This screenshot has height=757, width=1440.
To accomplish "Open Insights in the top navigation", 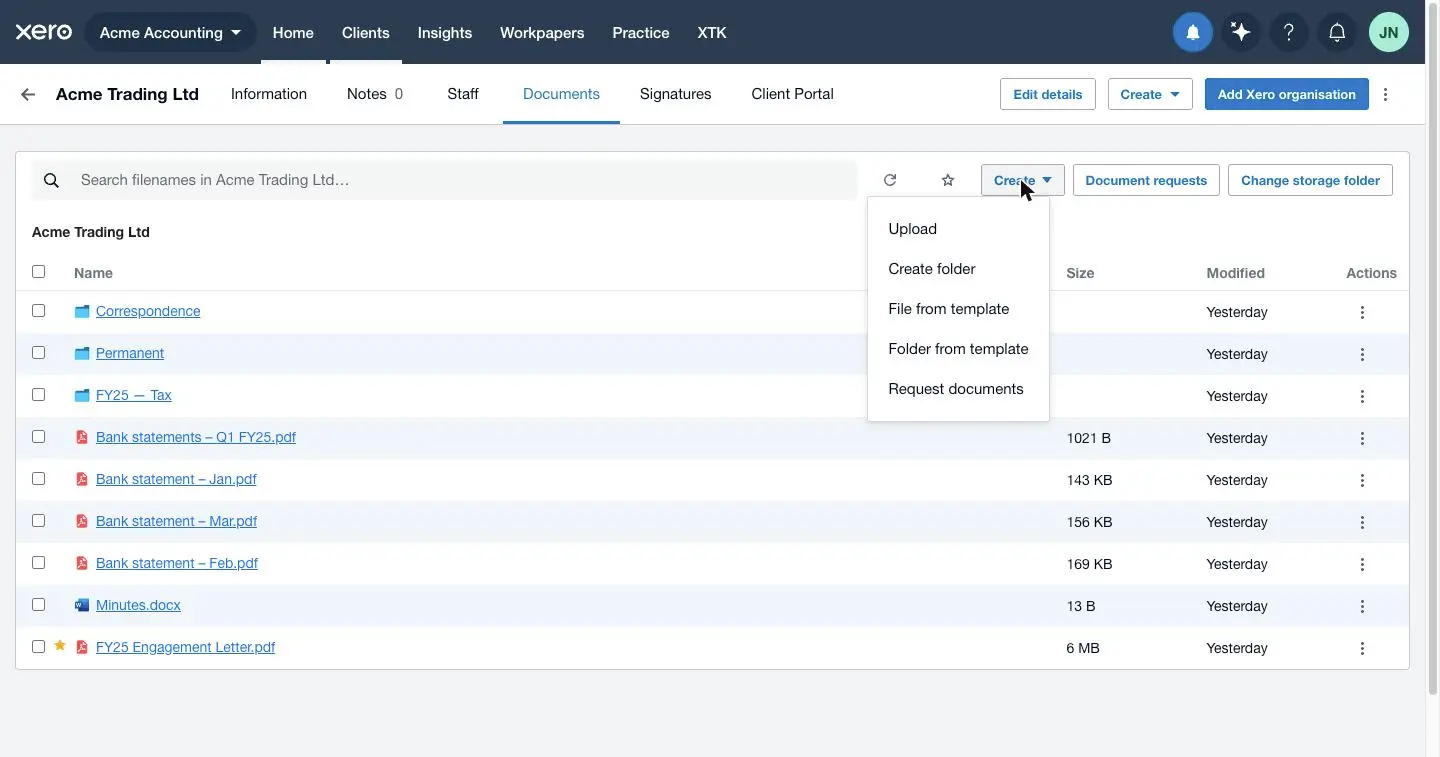I will (x=445, y=33).
